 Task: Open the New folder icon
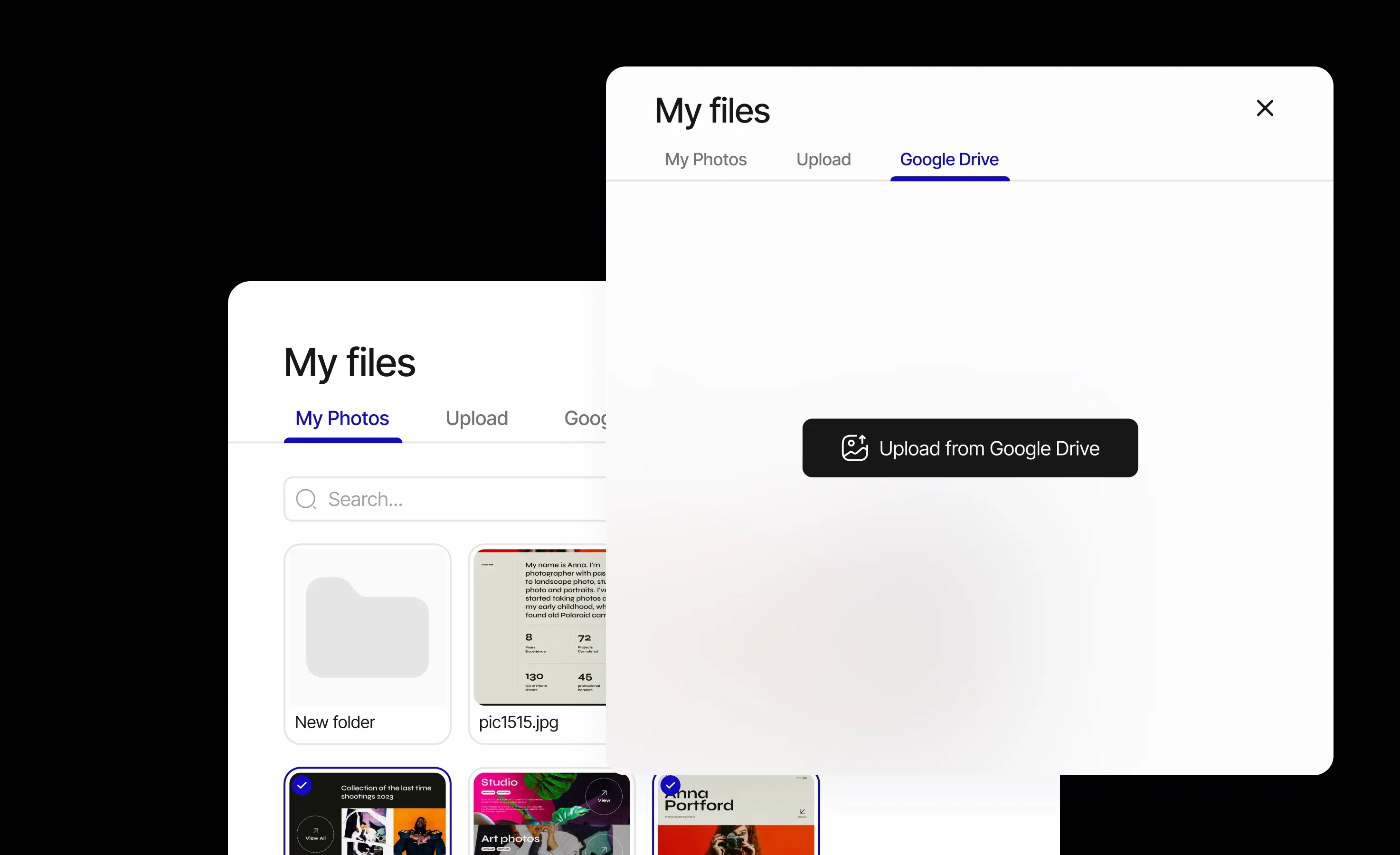(367, 627)
